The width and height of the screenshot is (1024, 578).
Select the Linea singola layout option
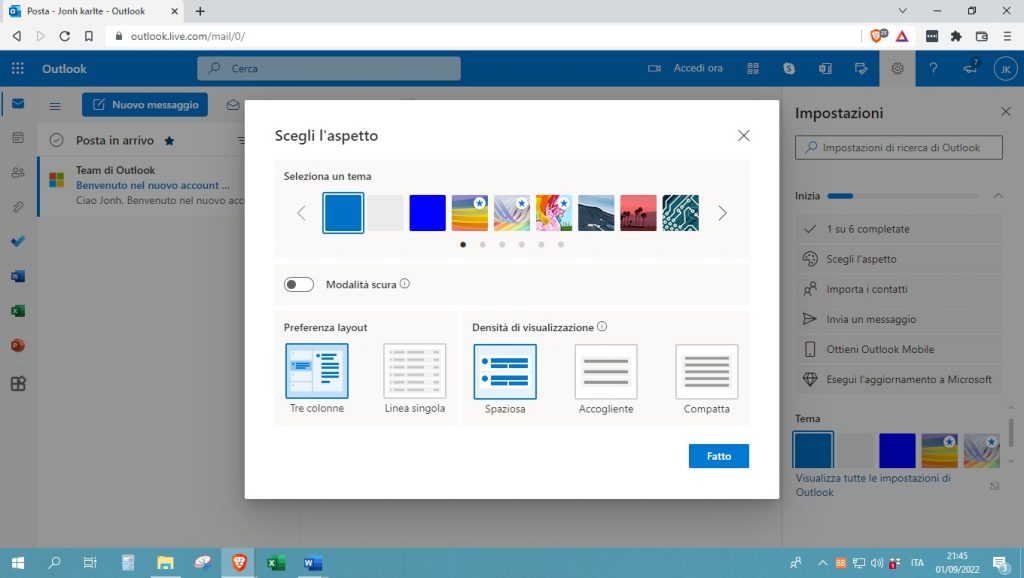[414, 372]
